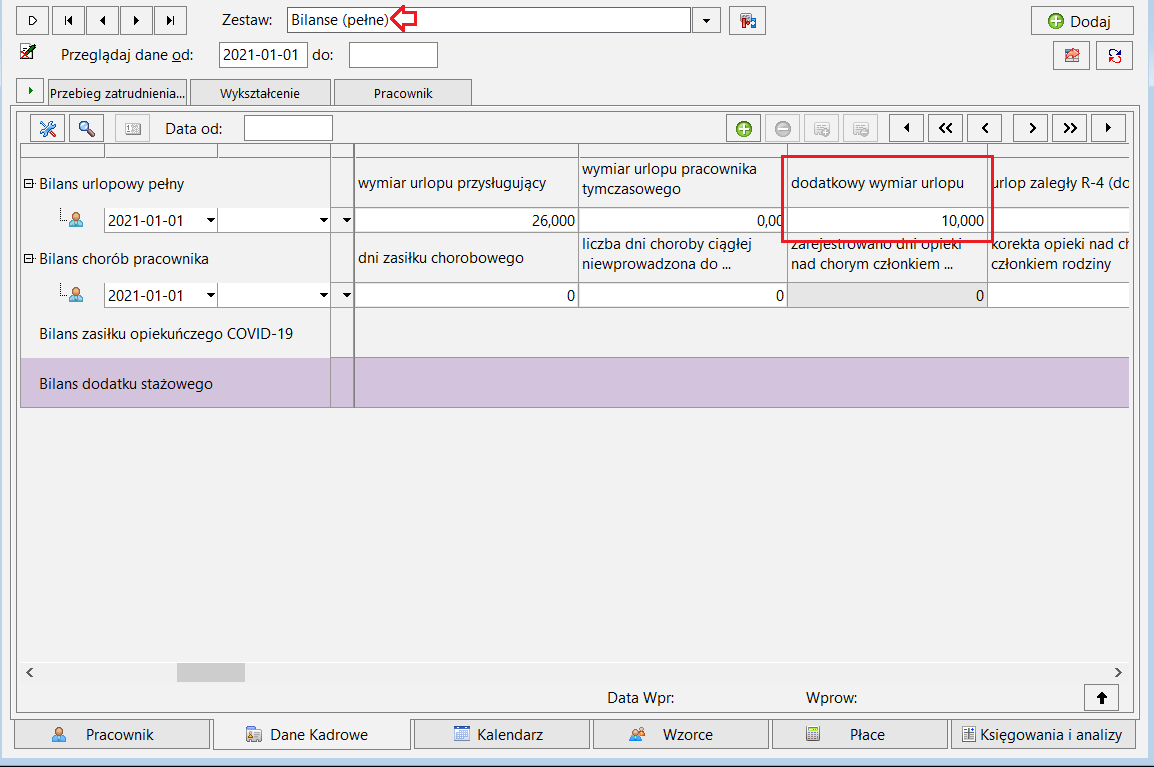Click the single right chevron navigation button

point(1031,128)
